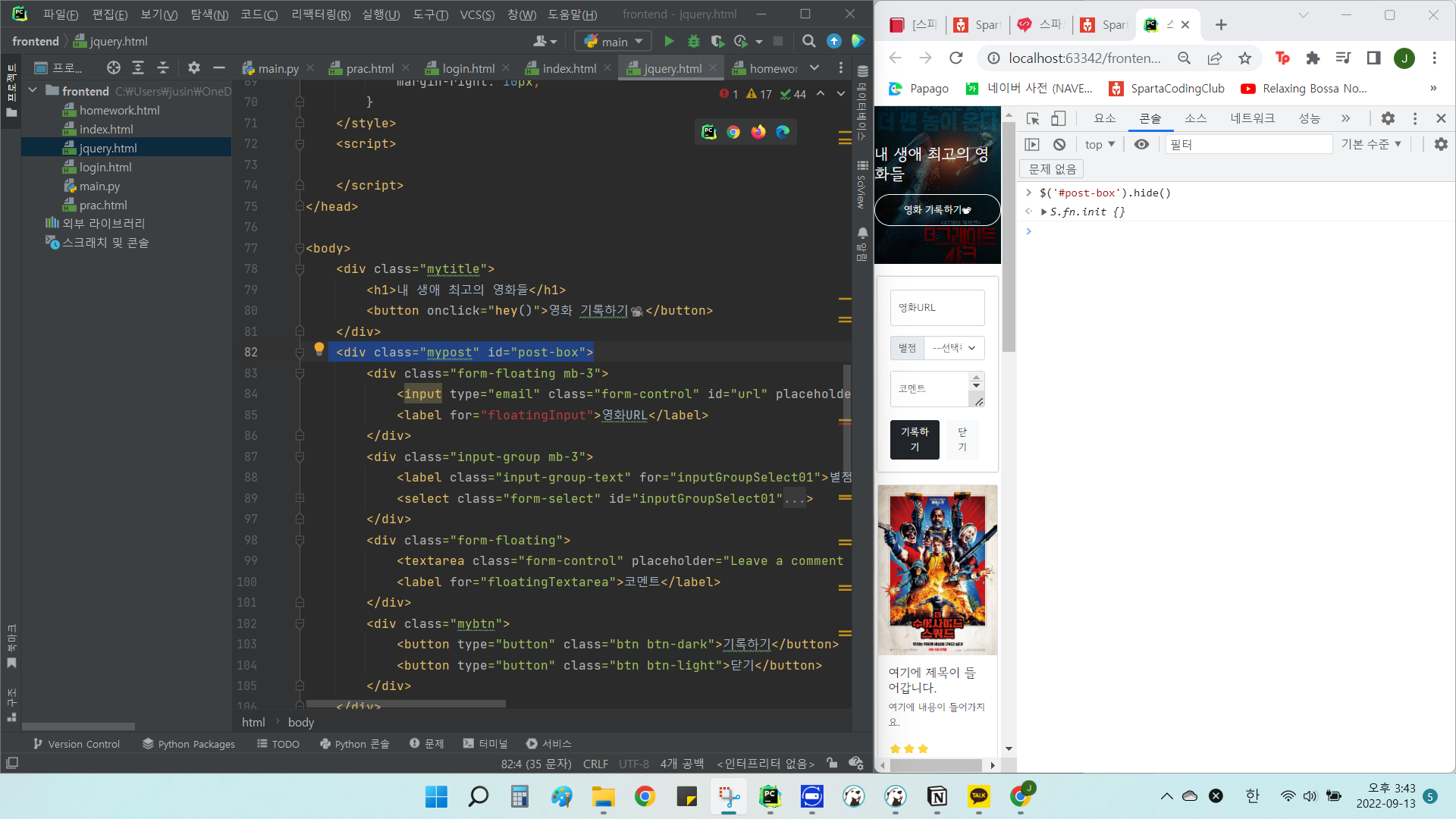The image size is (1456, 819).
Task: Click the 기록하기 dark button in form
Action: (915, 440)
